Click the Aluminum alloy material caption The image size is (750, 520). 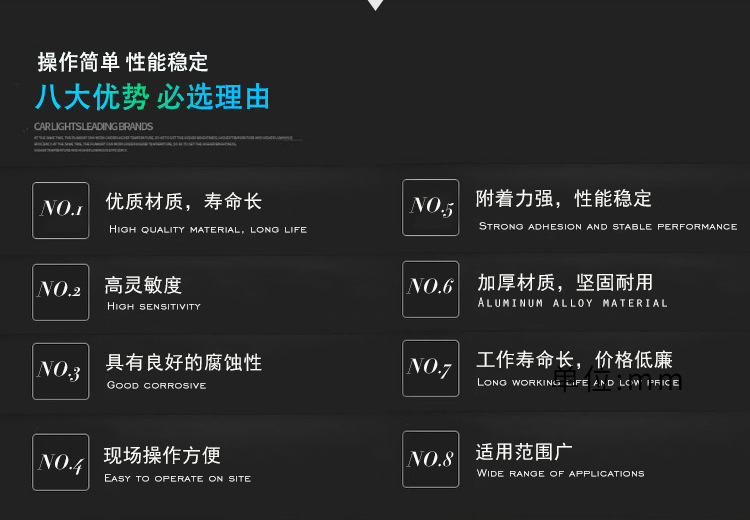point(573,303)
